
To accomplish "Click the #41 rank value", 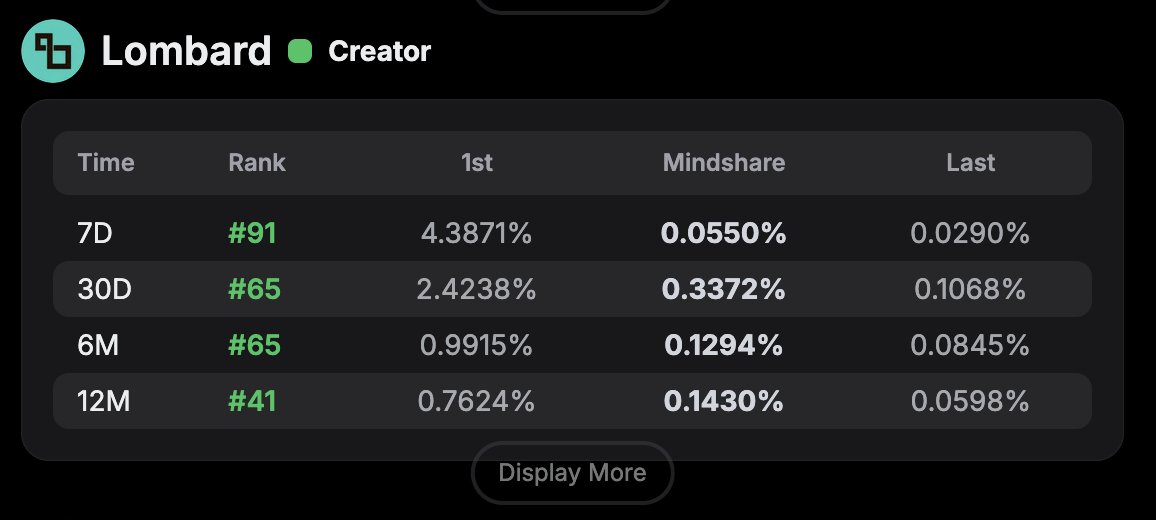I will click(x=252, y=401).
